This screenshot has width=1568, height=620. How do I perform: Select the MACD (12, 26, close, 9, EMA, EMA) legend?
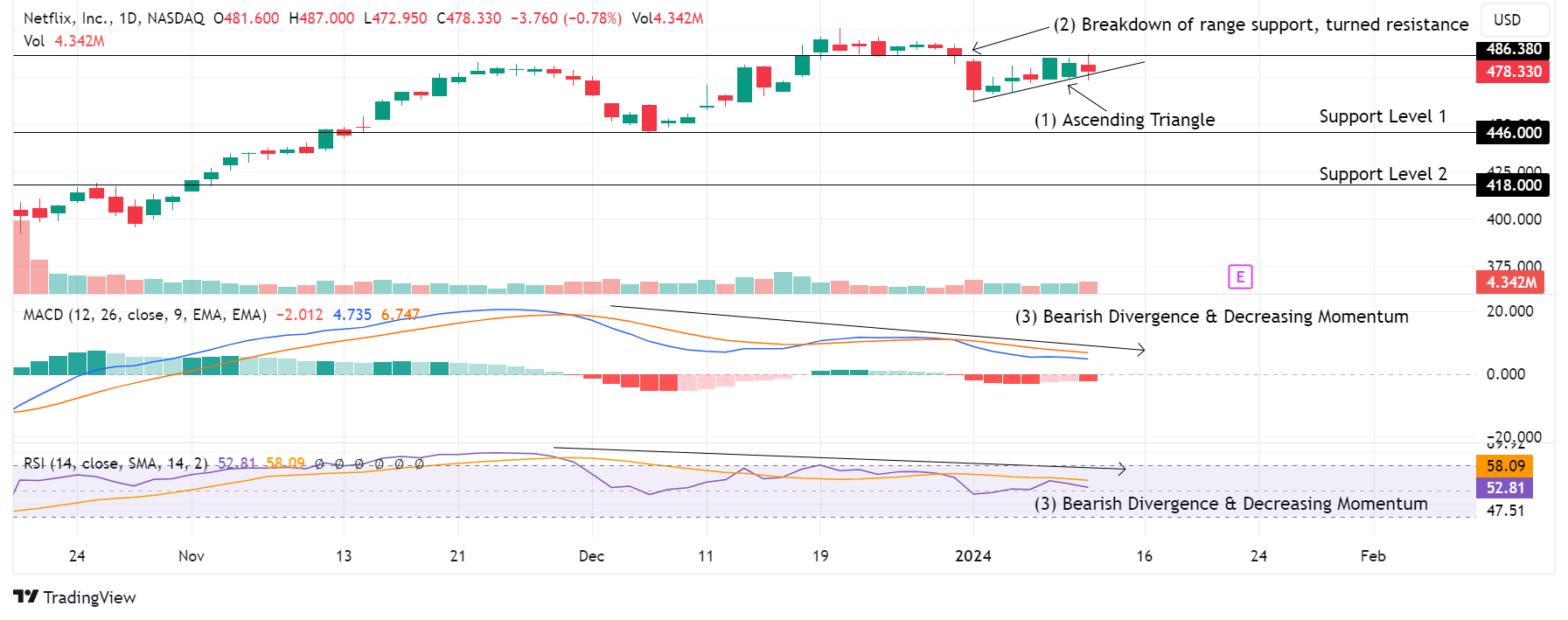pos(145,315)
